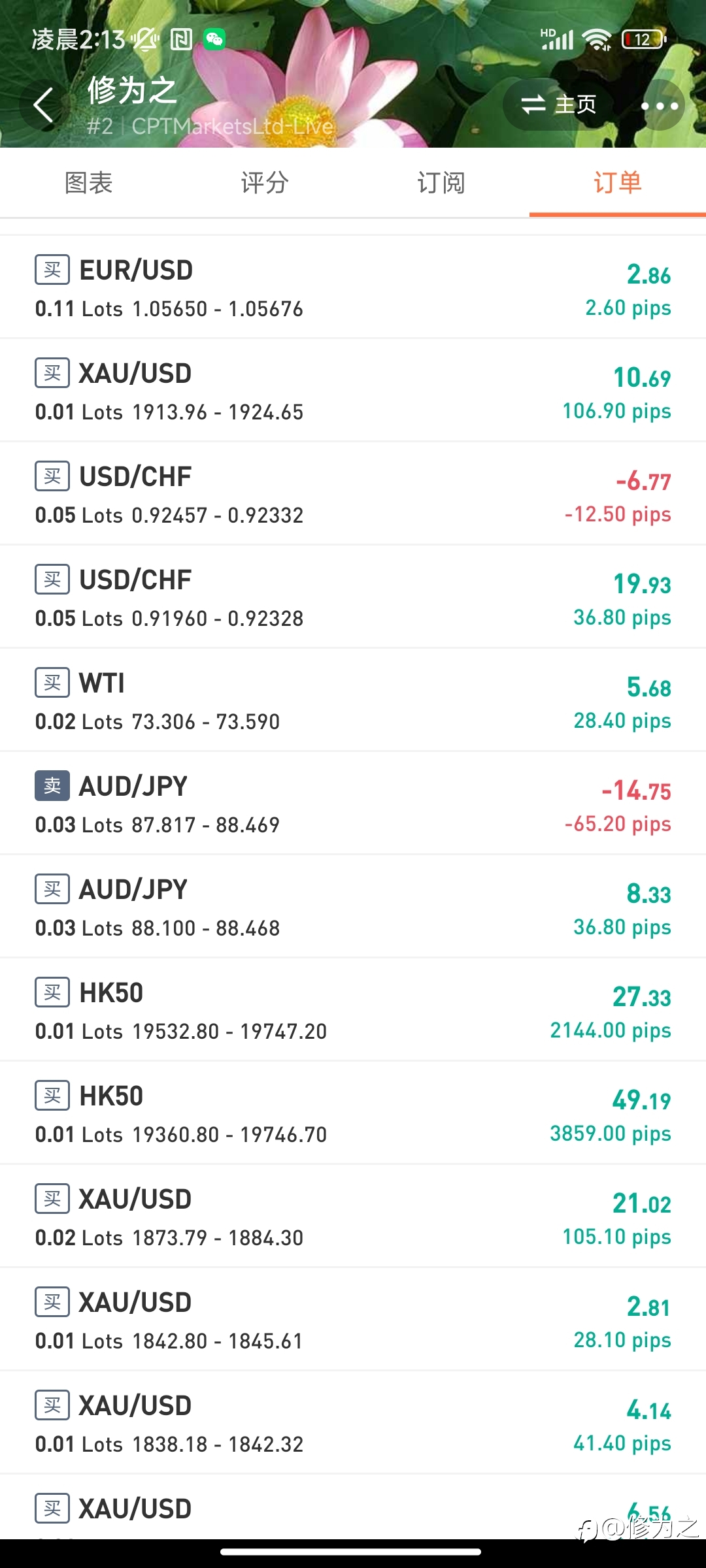Tap the 修为之 trader name
The height and width of the screenshot is (1568, 706).
[x=132, y=90]
